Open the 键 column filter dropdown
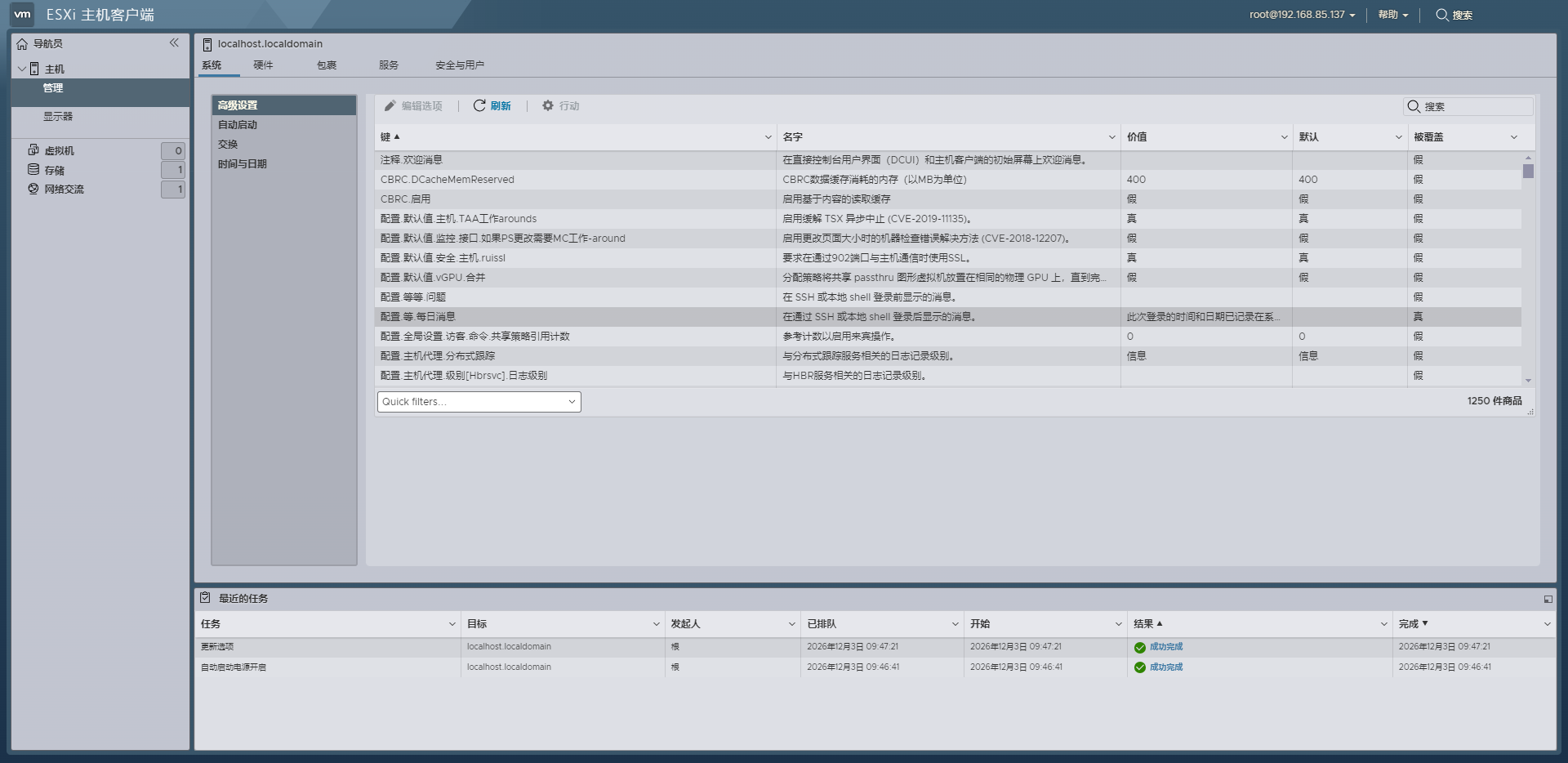 767,136
